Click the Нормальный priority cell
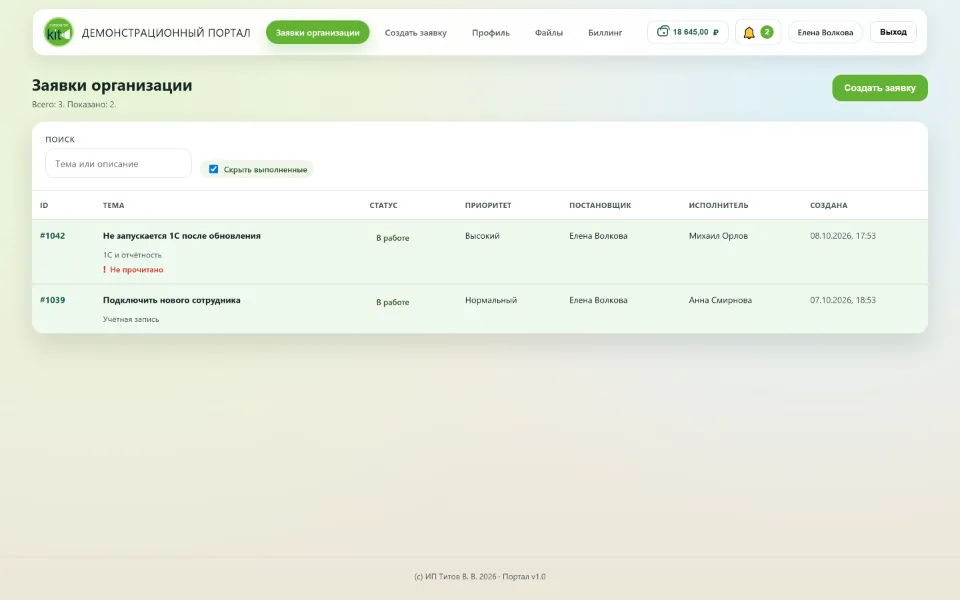 (491, 300)
